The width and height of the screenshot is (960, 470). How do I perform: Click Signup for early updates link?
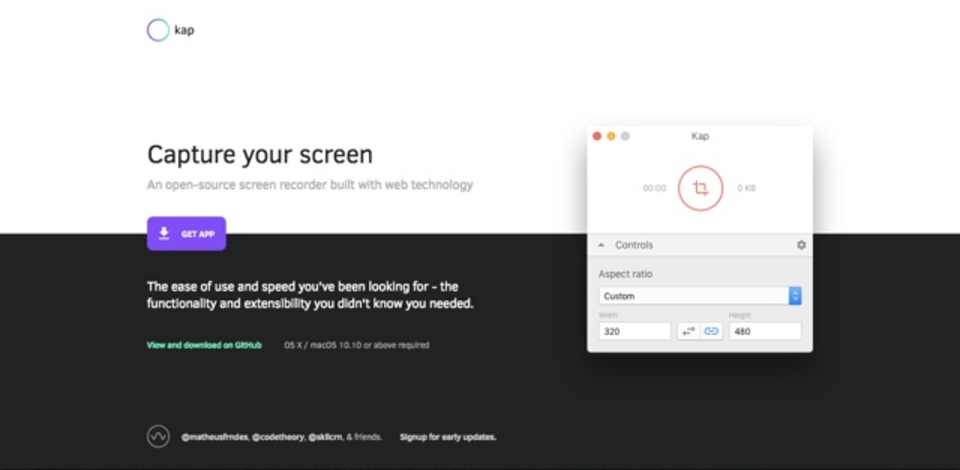click(448, 437)
